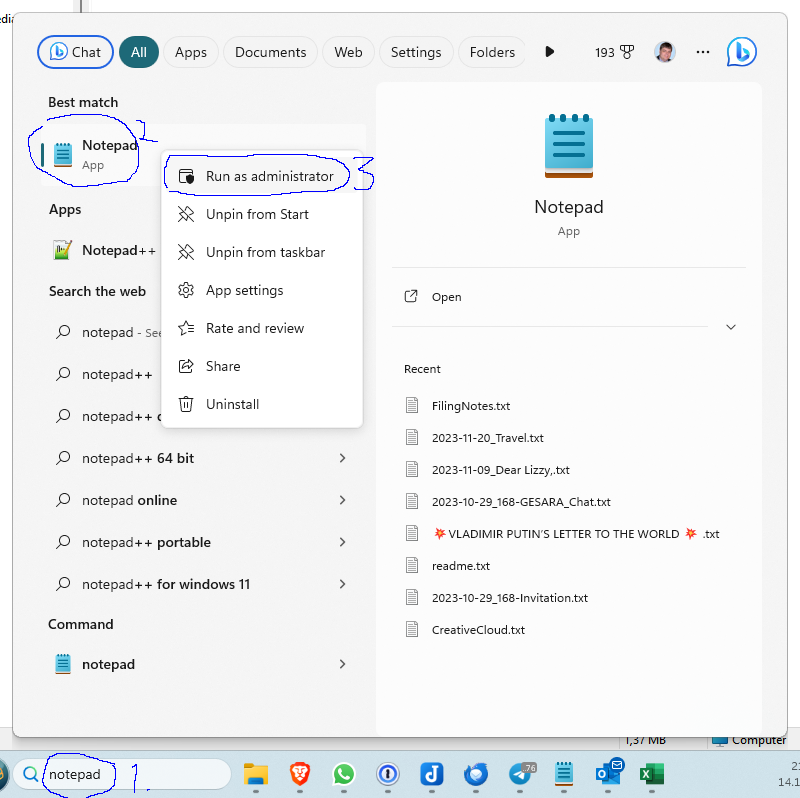Image resolution: width=800 pixels, height=798 pixels.
Task: Click the Telegram taskbar icon
Action: coord(521,773)
